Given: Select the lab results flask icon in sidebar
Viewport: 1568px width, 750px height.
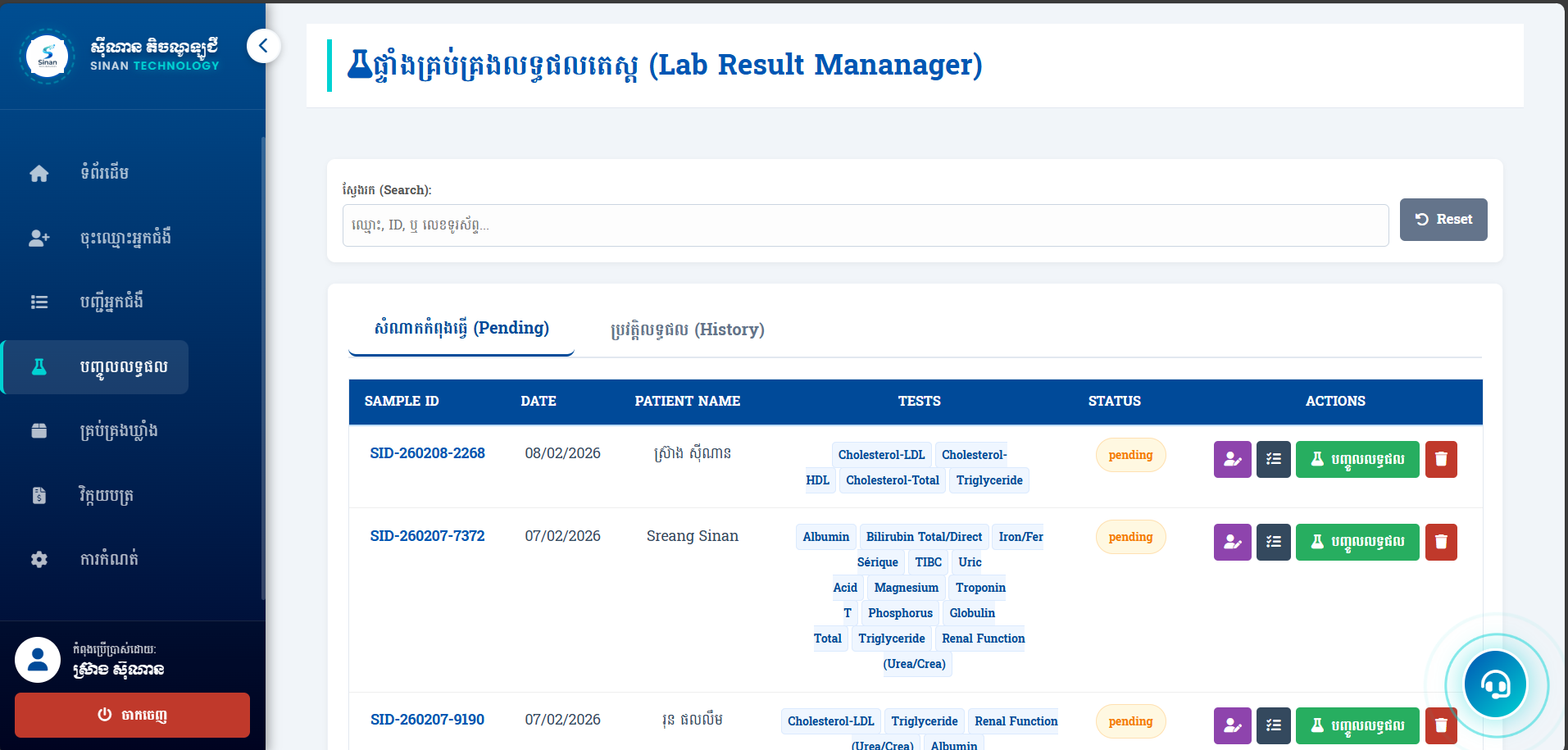Looking at the screenshot, I should [39, 366].
